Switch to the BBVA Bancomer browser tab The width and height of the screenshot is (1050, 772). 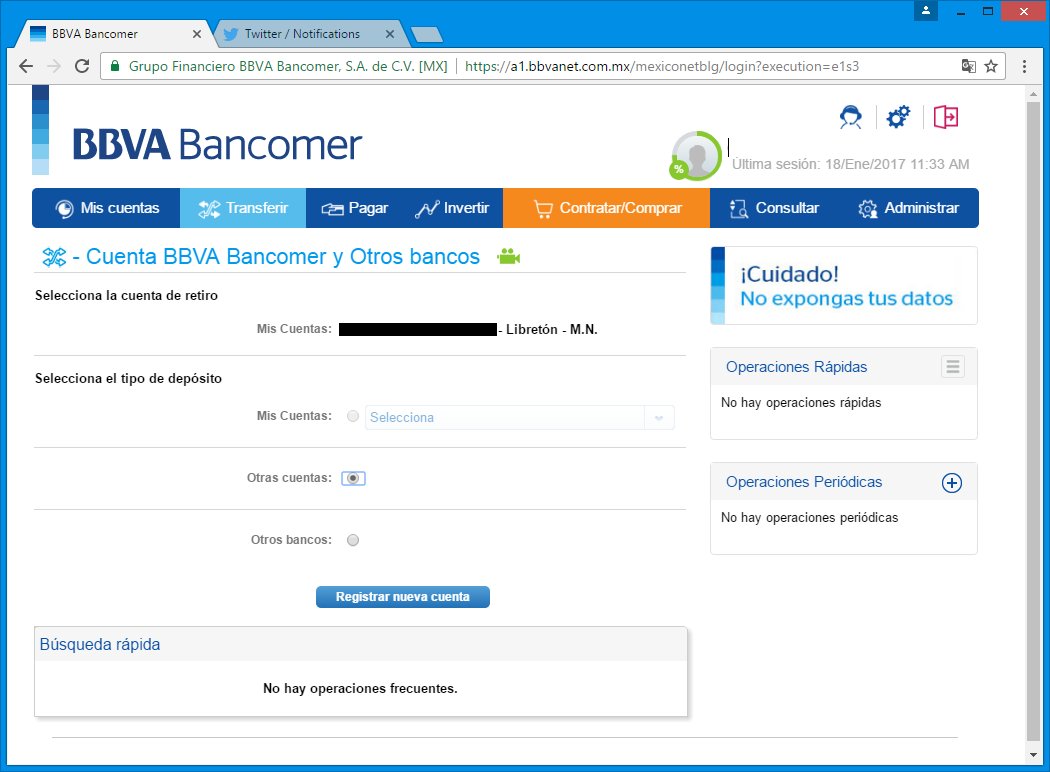coord(114,33)
